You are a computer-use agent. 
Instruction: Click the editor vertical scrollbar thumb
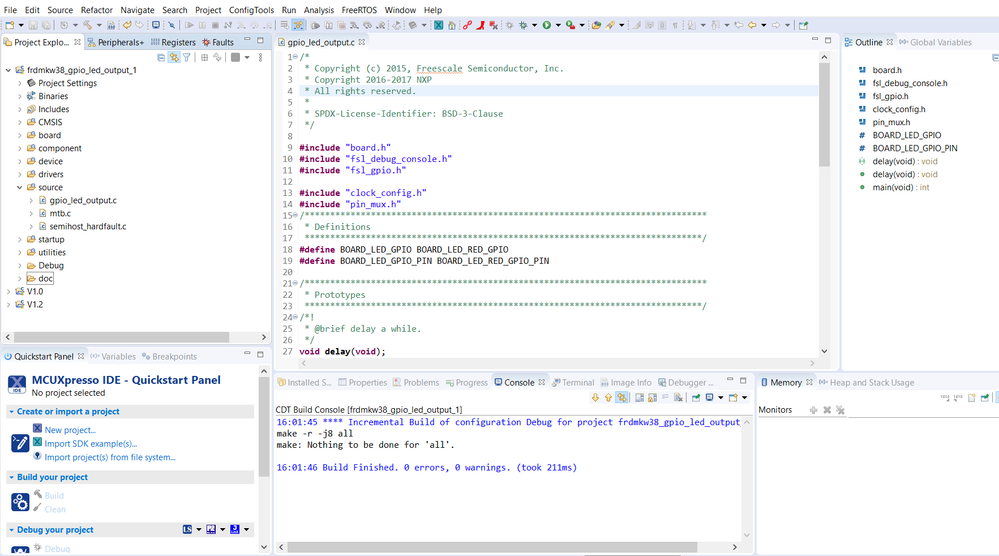824,115
